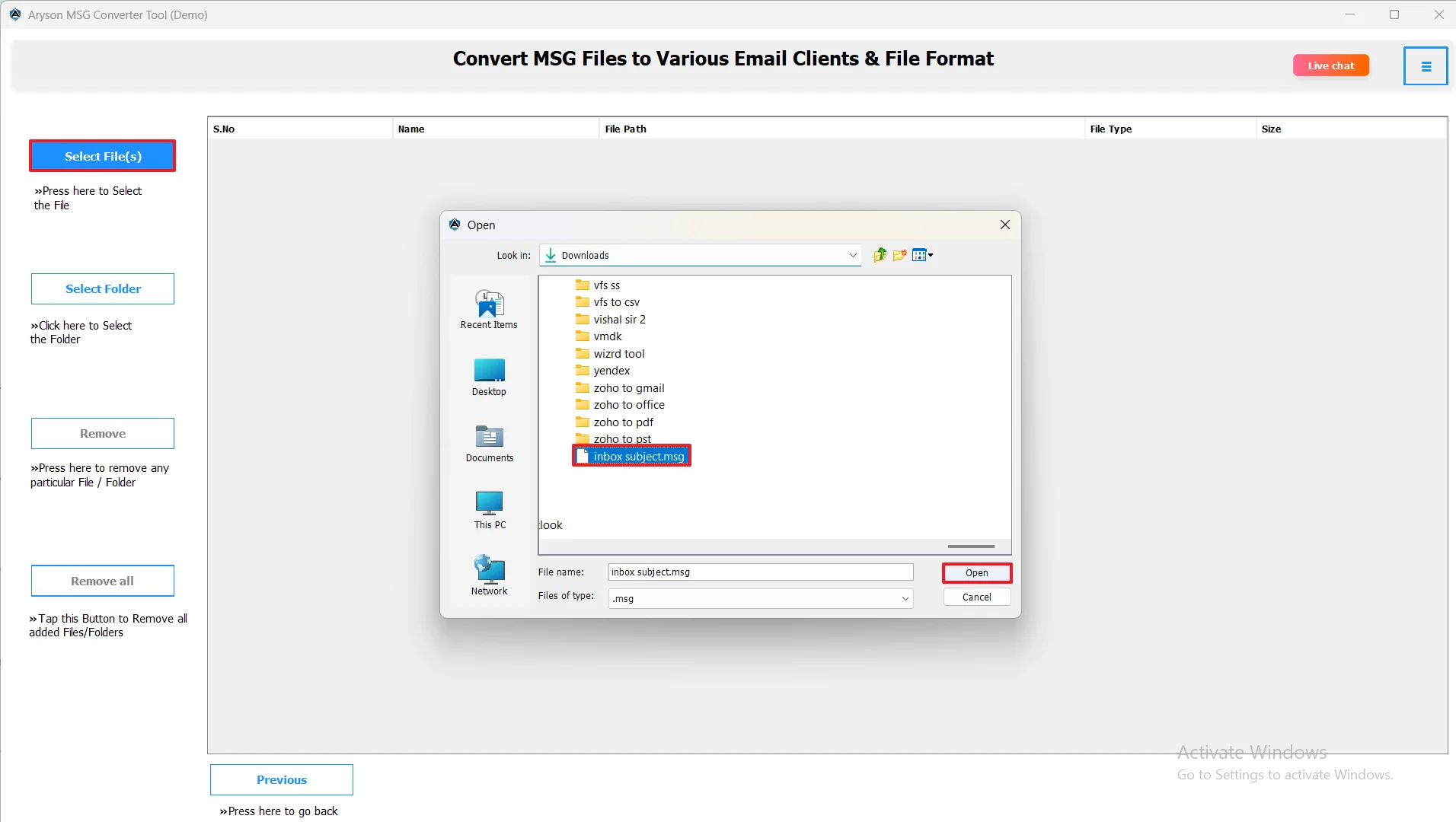Go to Documents in the Open dialog

tap(489, 444)
